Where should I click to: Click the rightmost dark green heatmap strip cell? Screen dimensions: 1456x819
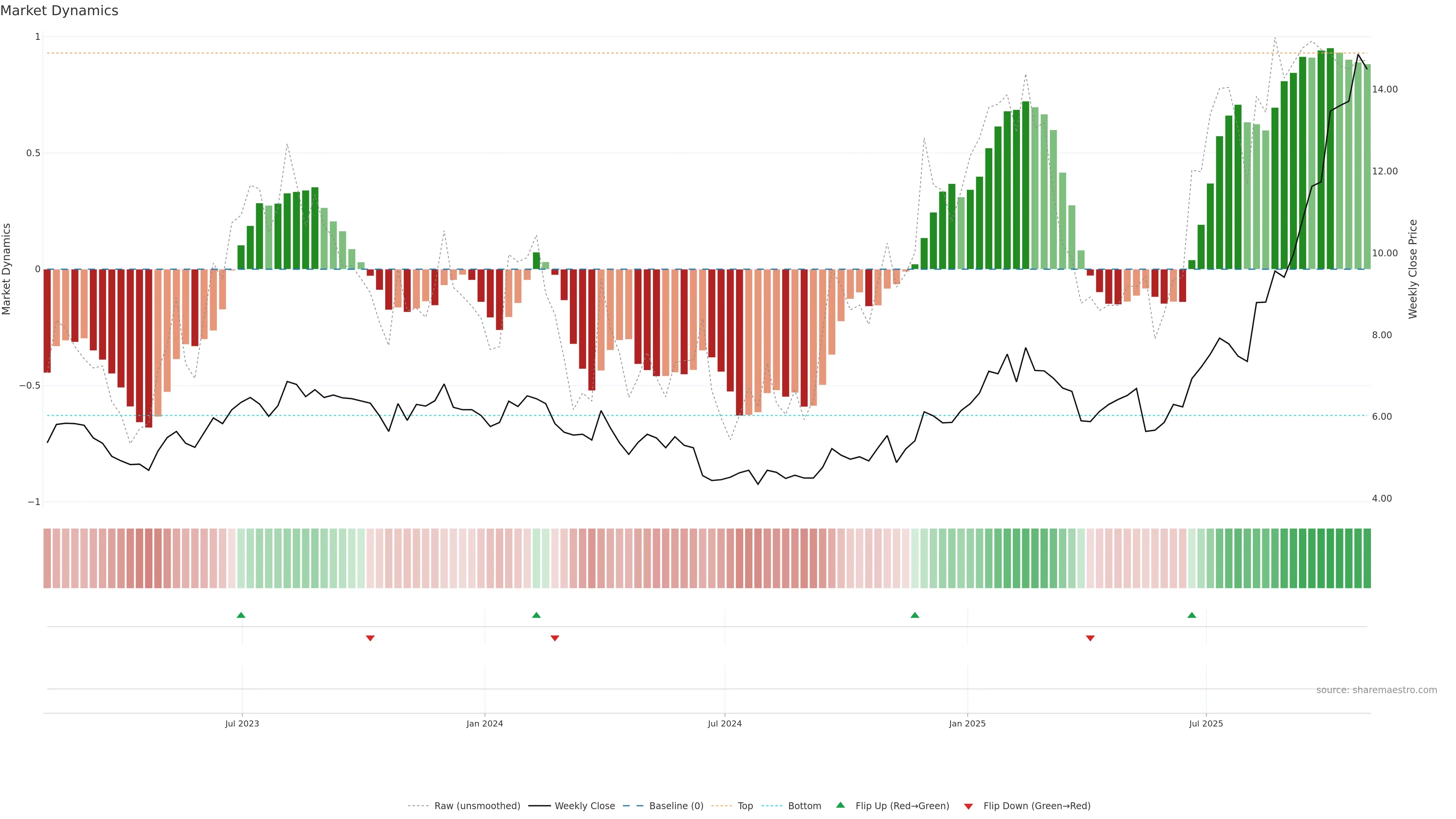(x=1367, y=559)
